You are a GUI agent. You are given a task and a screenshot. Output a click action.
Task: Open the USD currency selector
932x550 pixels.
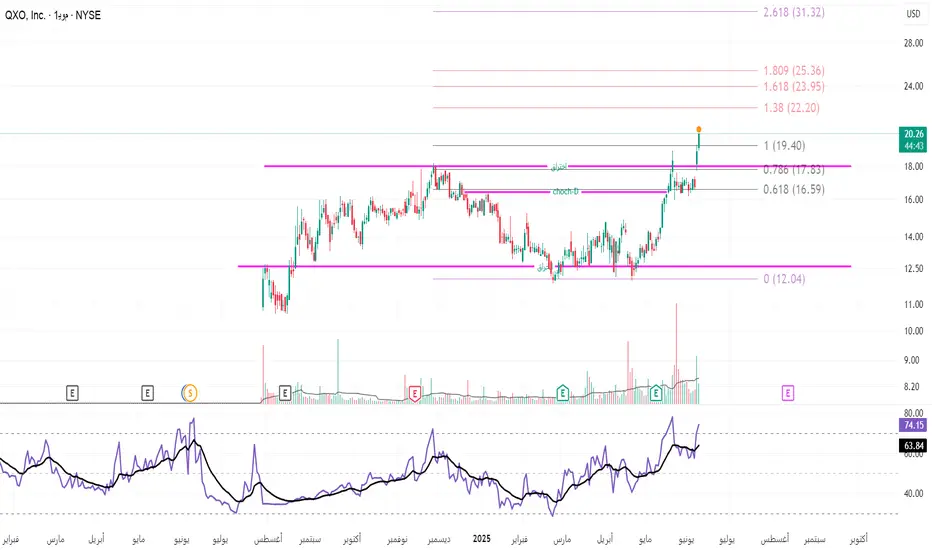[913, 14]
